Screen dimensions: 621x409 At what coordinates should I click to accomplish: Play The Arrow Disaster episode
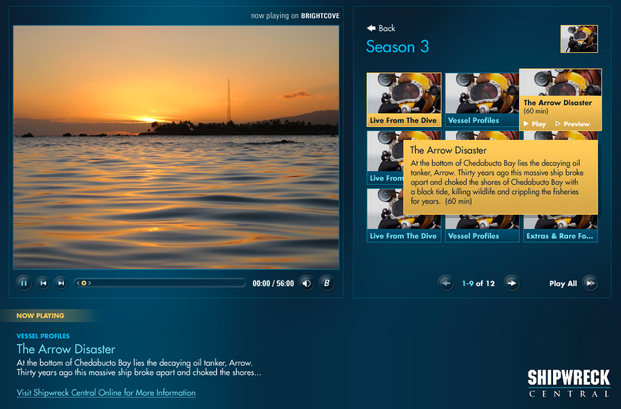point(536,124)
